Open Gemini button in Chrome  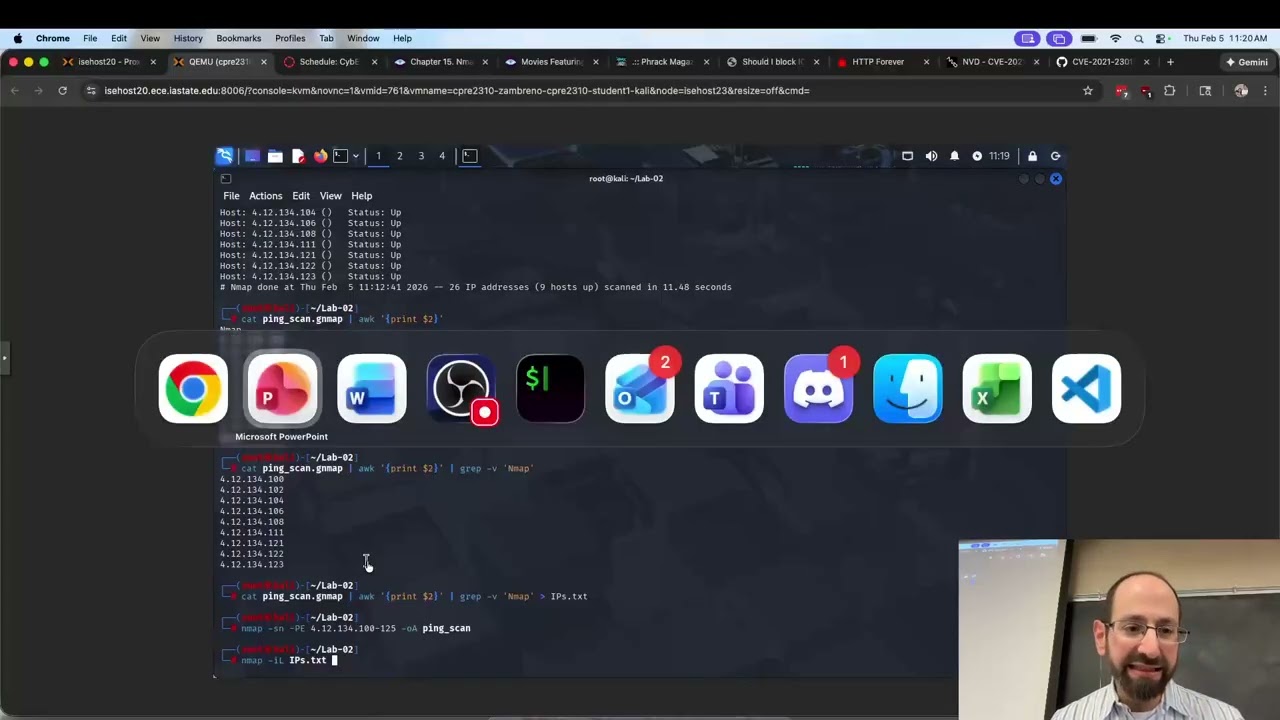pyautogui.click(x=1246, y=62)
